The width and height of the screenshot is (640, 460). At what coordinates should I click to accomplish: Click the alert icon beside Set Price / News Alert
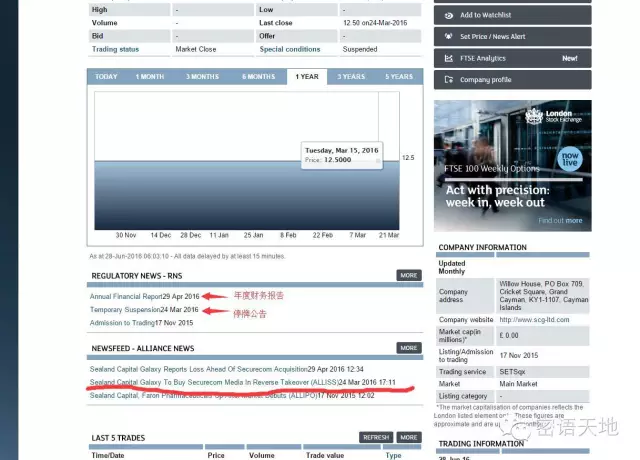point(449,36)
